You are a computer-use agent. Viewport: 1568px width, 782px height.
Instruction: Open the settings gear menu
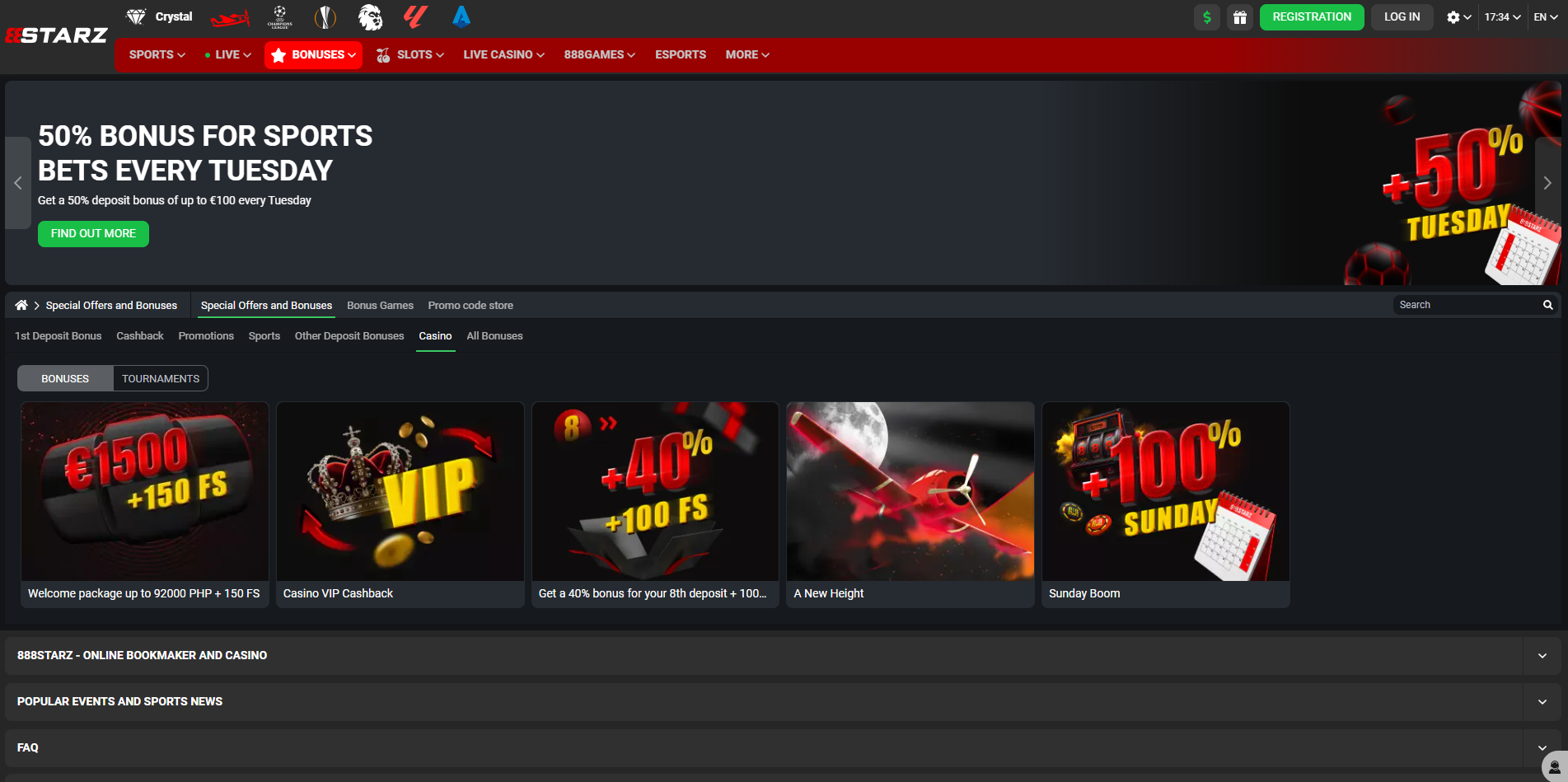tap(1453, 16)
